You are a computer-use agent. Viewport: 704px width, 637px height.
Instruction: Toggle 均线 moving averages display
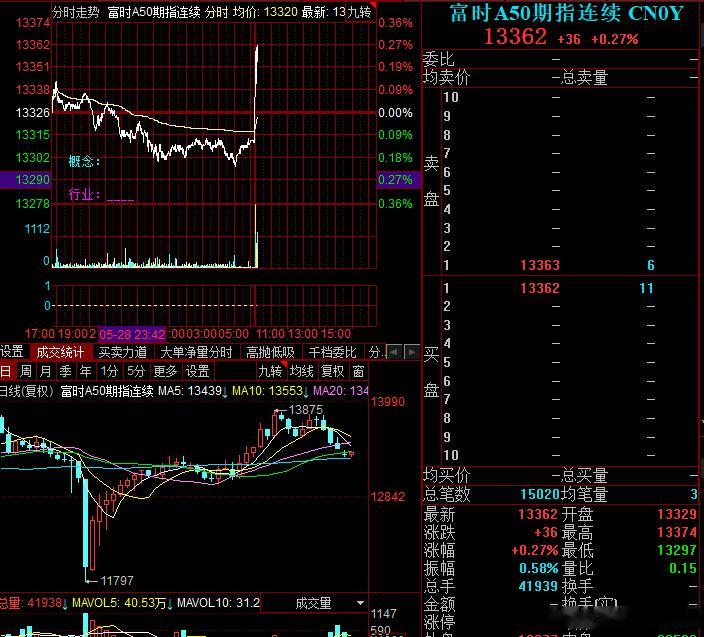coord(301,371)
